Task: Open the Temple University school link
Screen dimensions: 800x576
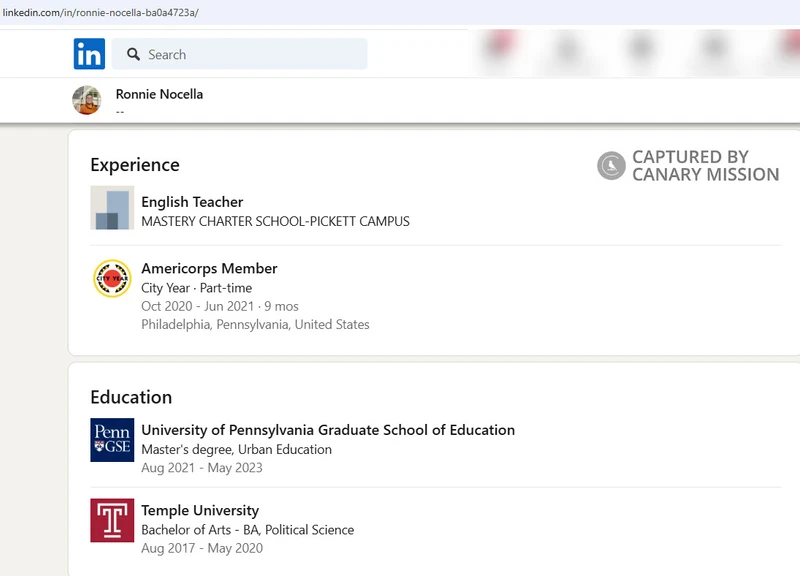Action: 200,510
